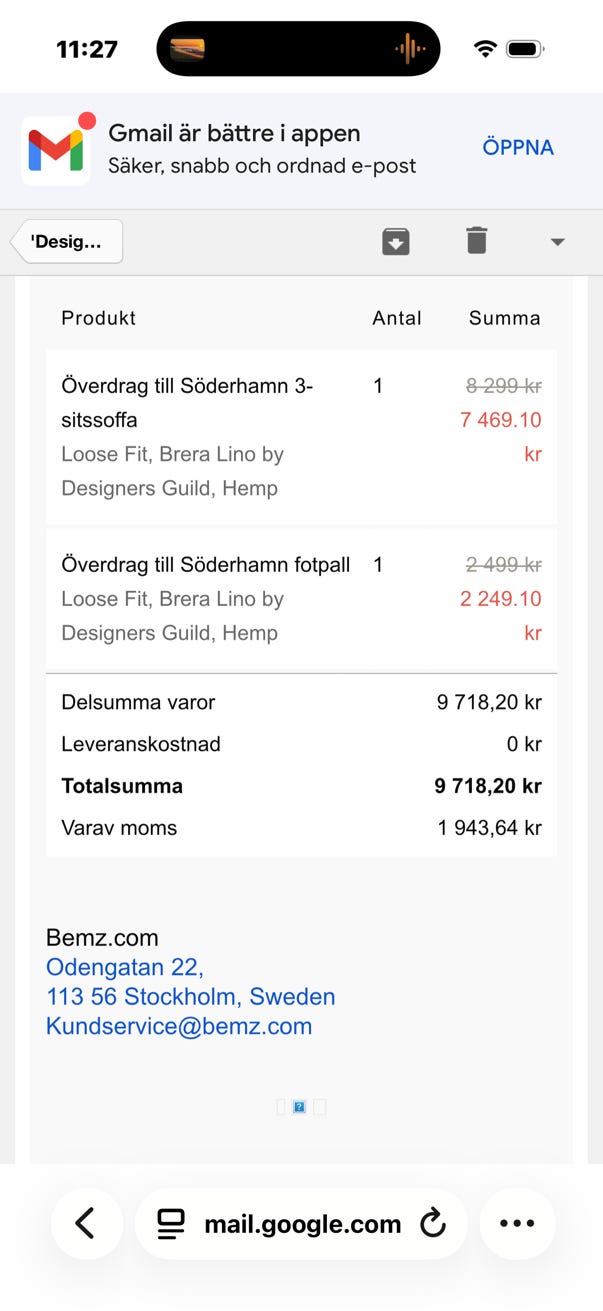Open 113 56 Stockholm, Sweden link

(x=191, y=997)
